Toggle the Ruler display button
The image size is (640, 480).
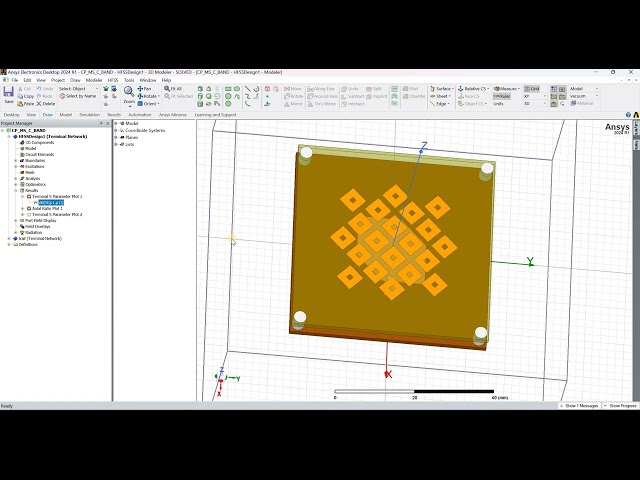tap(502, 96)
